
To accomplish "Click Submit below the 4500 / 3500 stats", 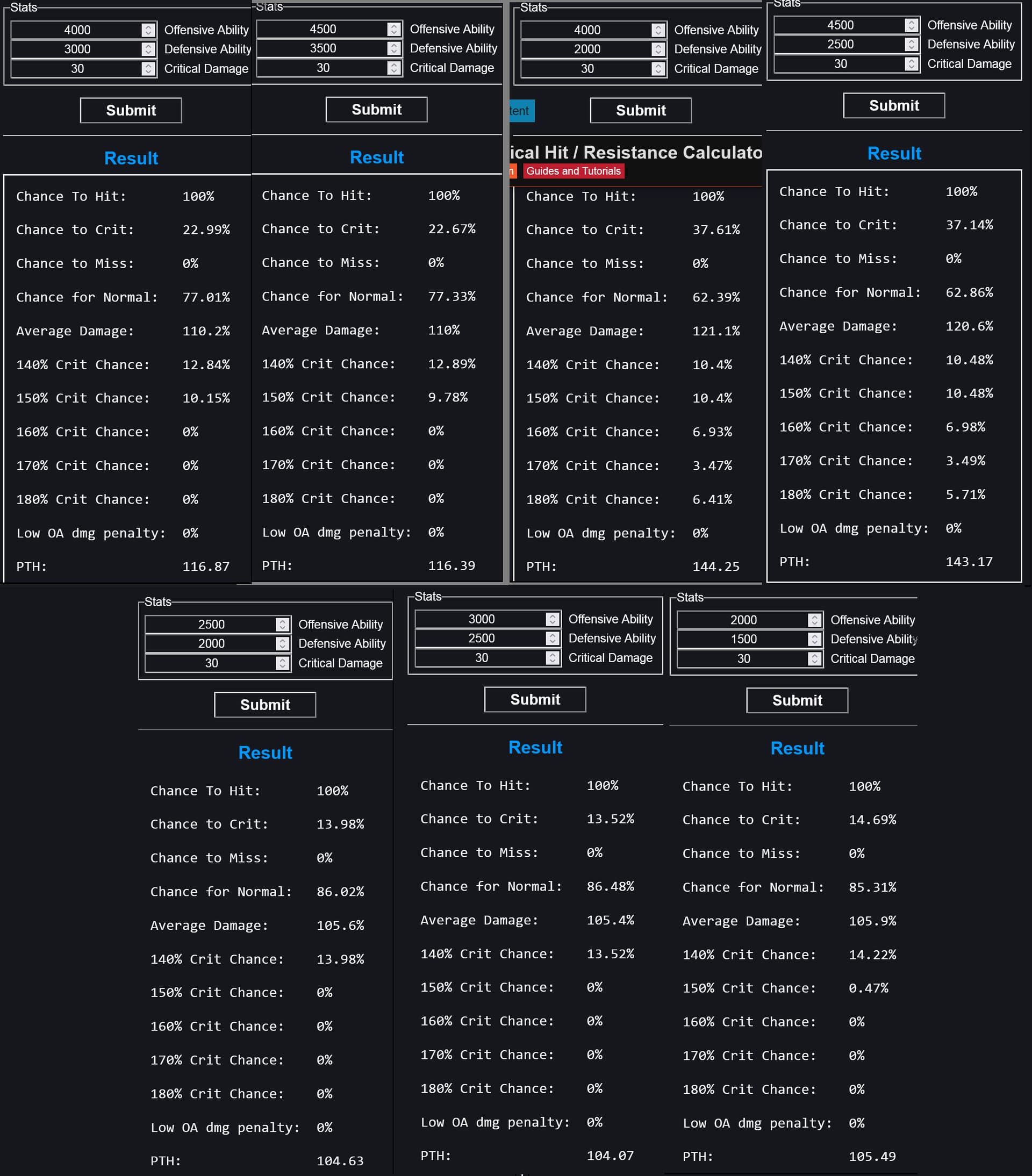I will pyautogui.click(x=376, y=109).
